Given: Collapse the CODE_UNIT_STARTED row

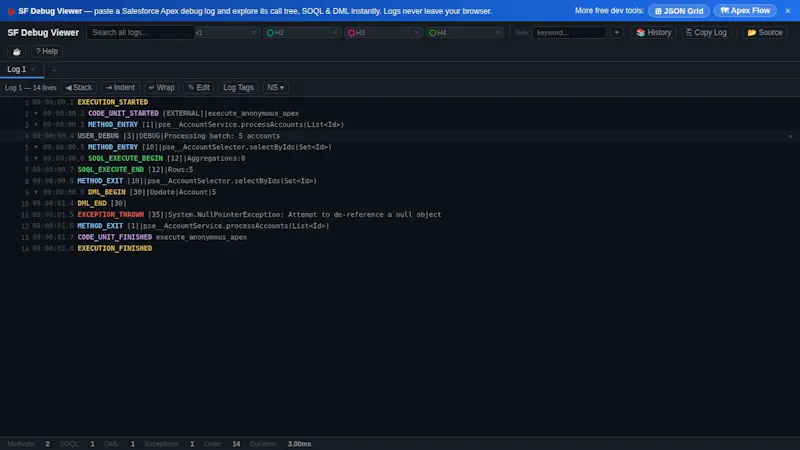Looking at the screenshot, I should point(36,113).
